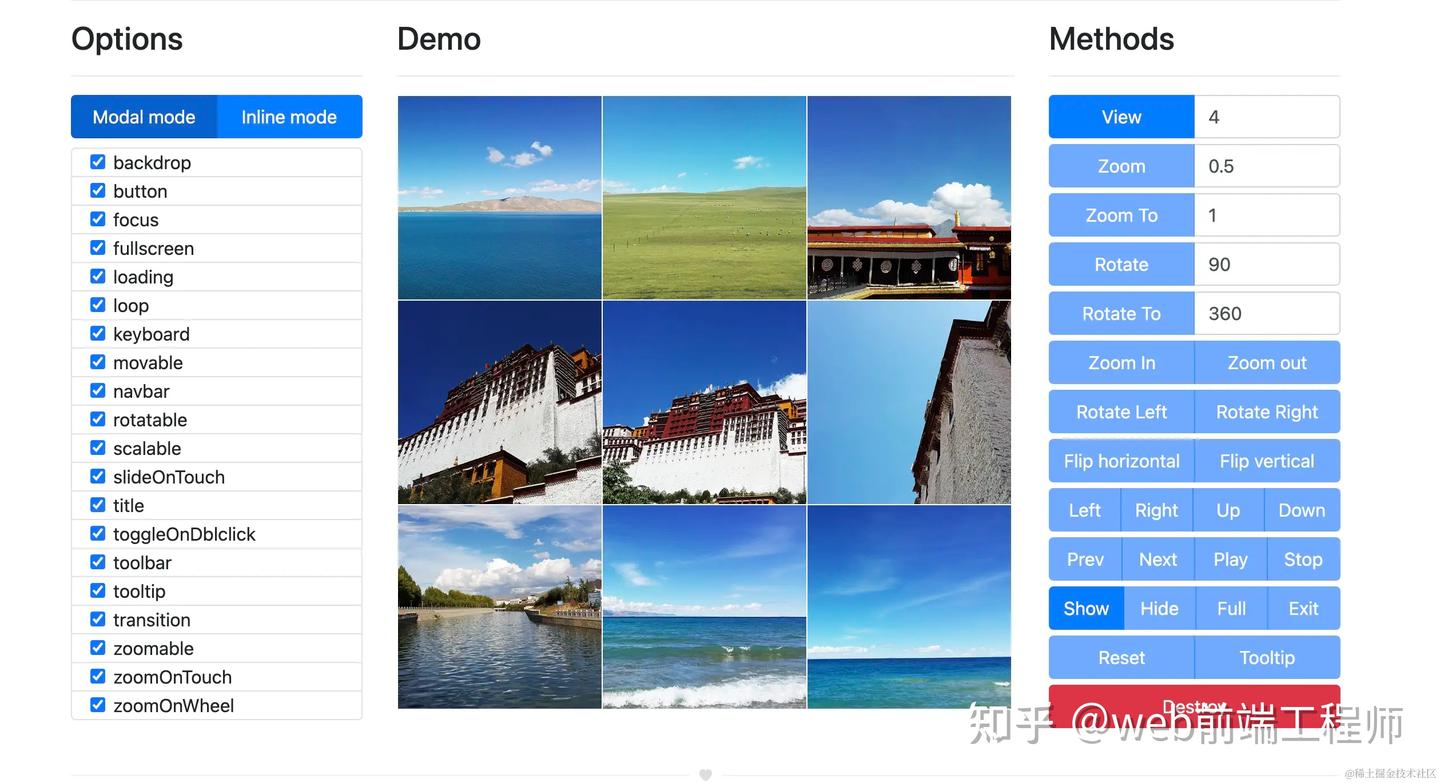The width and height of the screenshot is (1440, 783).
Task: Uncheck the backdrop checkbox
Action: click(98, 162)
